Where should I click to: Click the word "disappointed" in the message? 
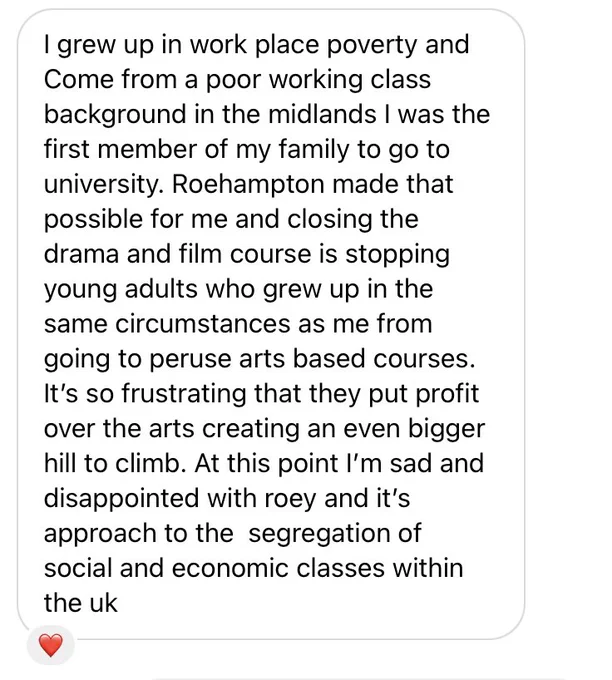121,499
